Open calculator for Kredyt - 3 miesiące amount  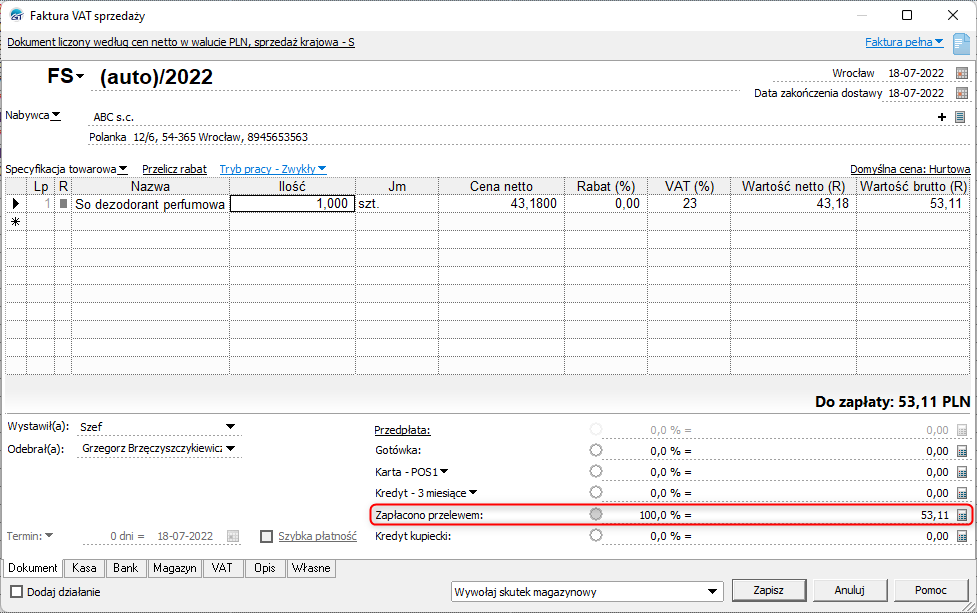961,493
